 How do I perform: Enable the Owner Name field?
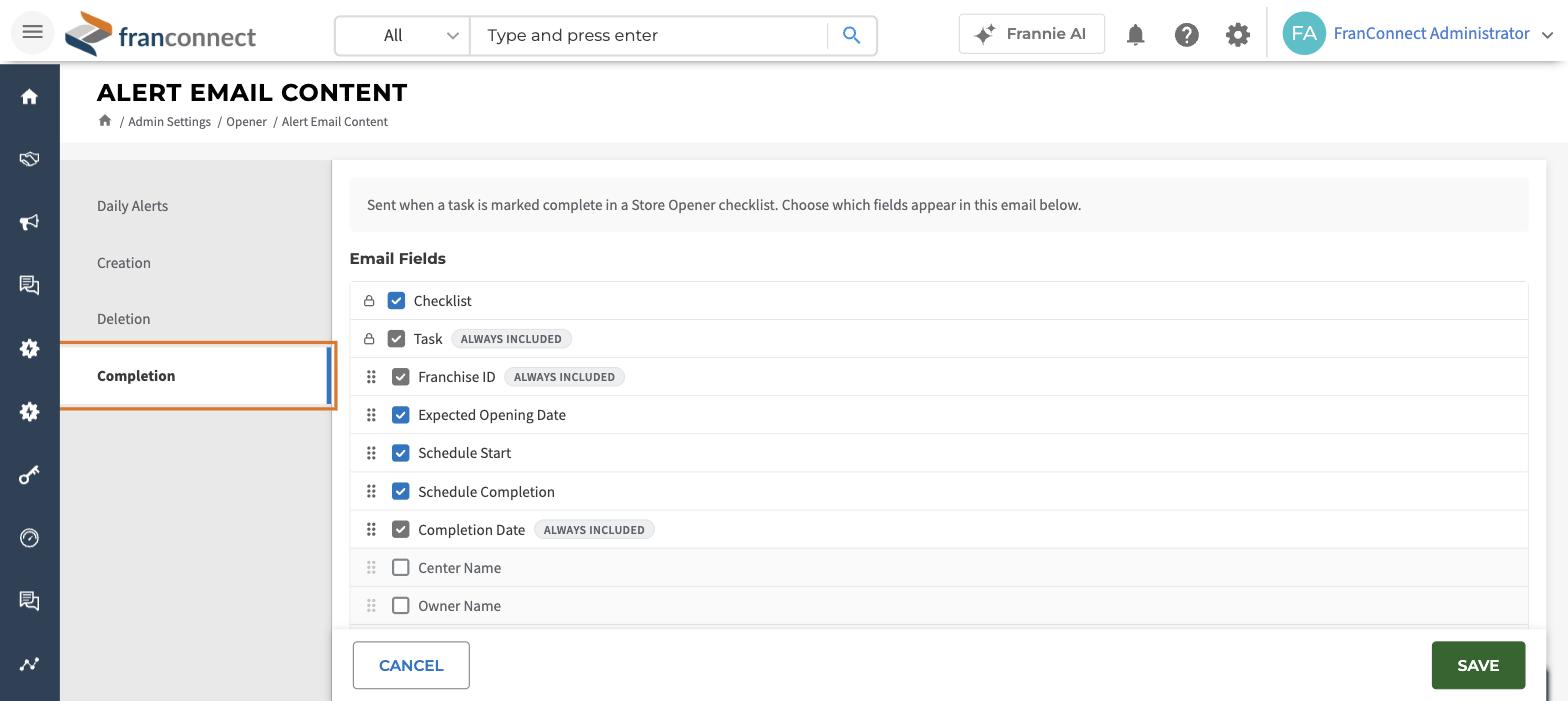[x=400, y=605]
